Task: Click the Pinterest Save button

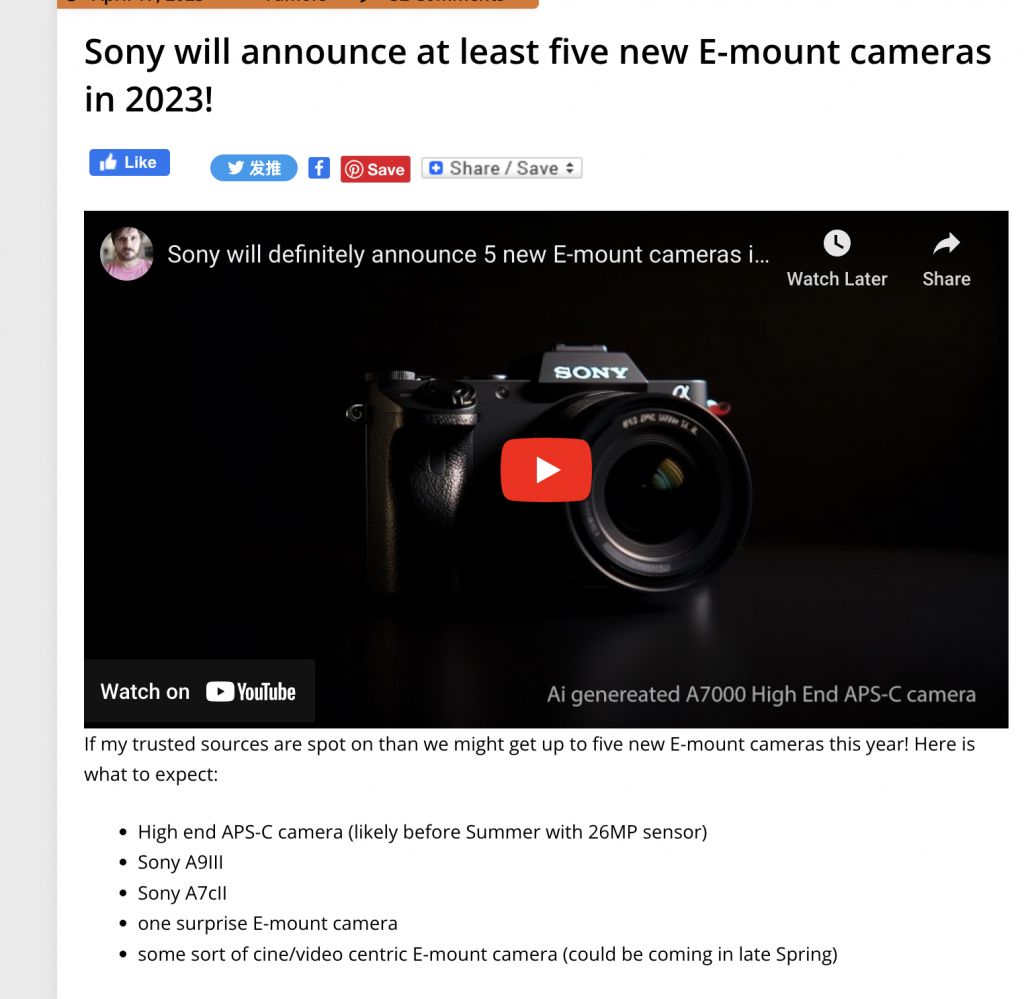Action: [x=376, y=169]
